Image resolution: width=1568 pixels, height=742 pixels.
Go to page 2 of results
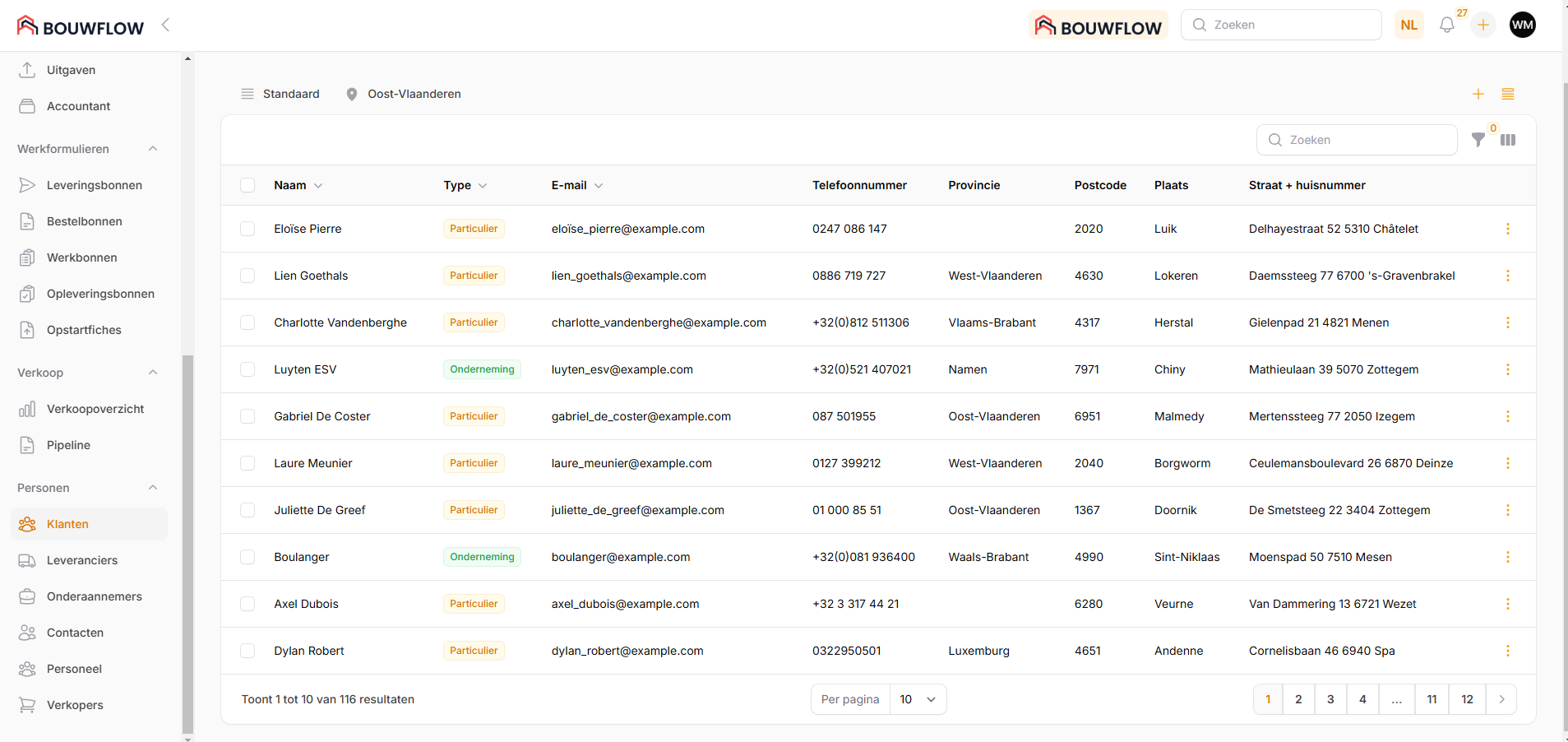(1298, 699)
